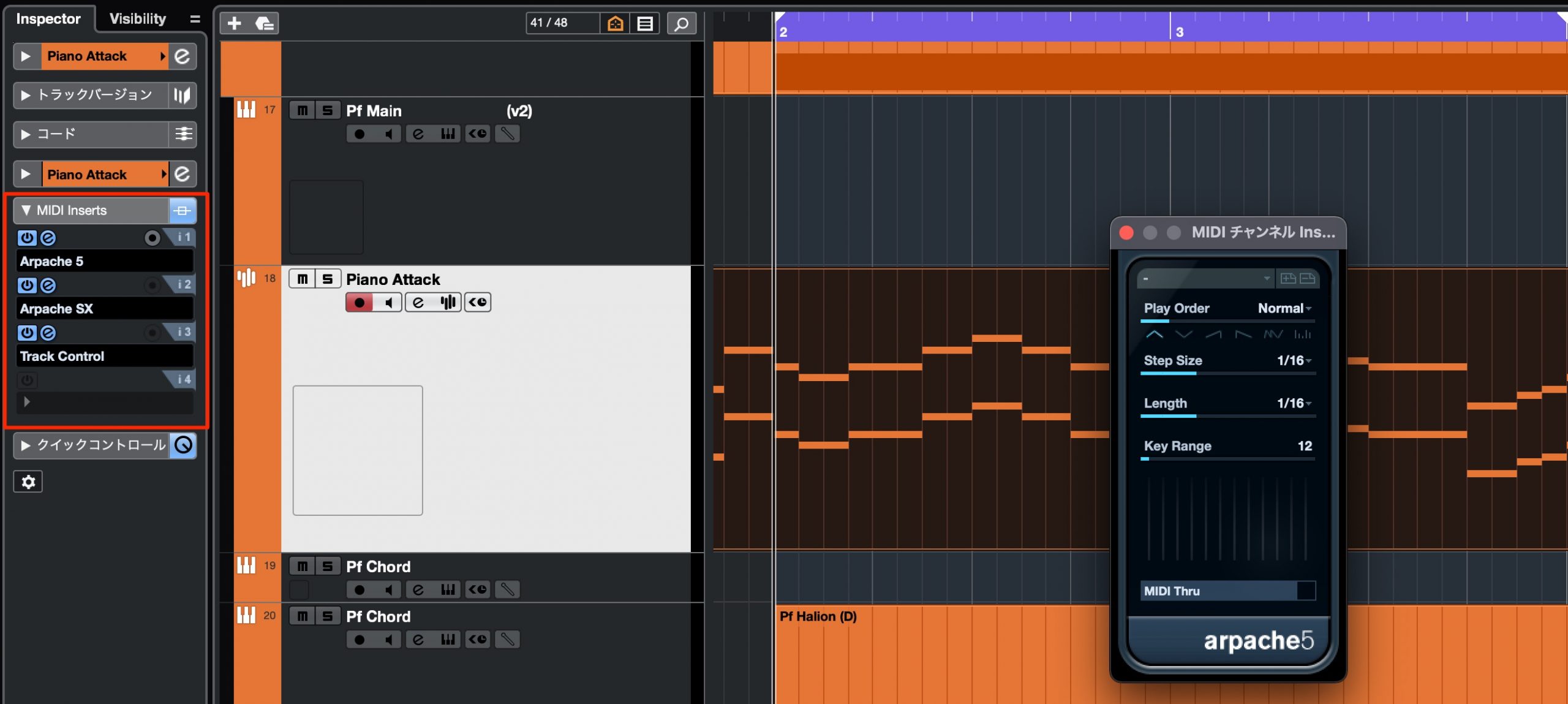Open the Arpache 5 editor icon

48,238
